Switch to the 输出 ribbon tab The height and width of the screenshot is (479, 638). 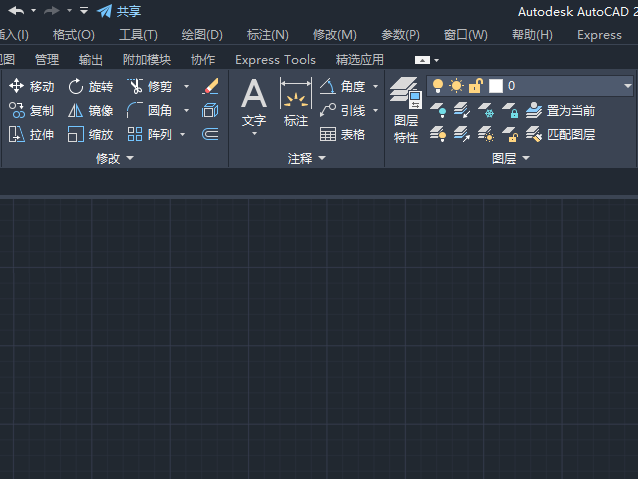click(90, 60)
